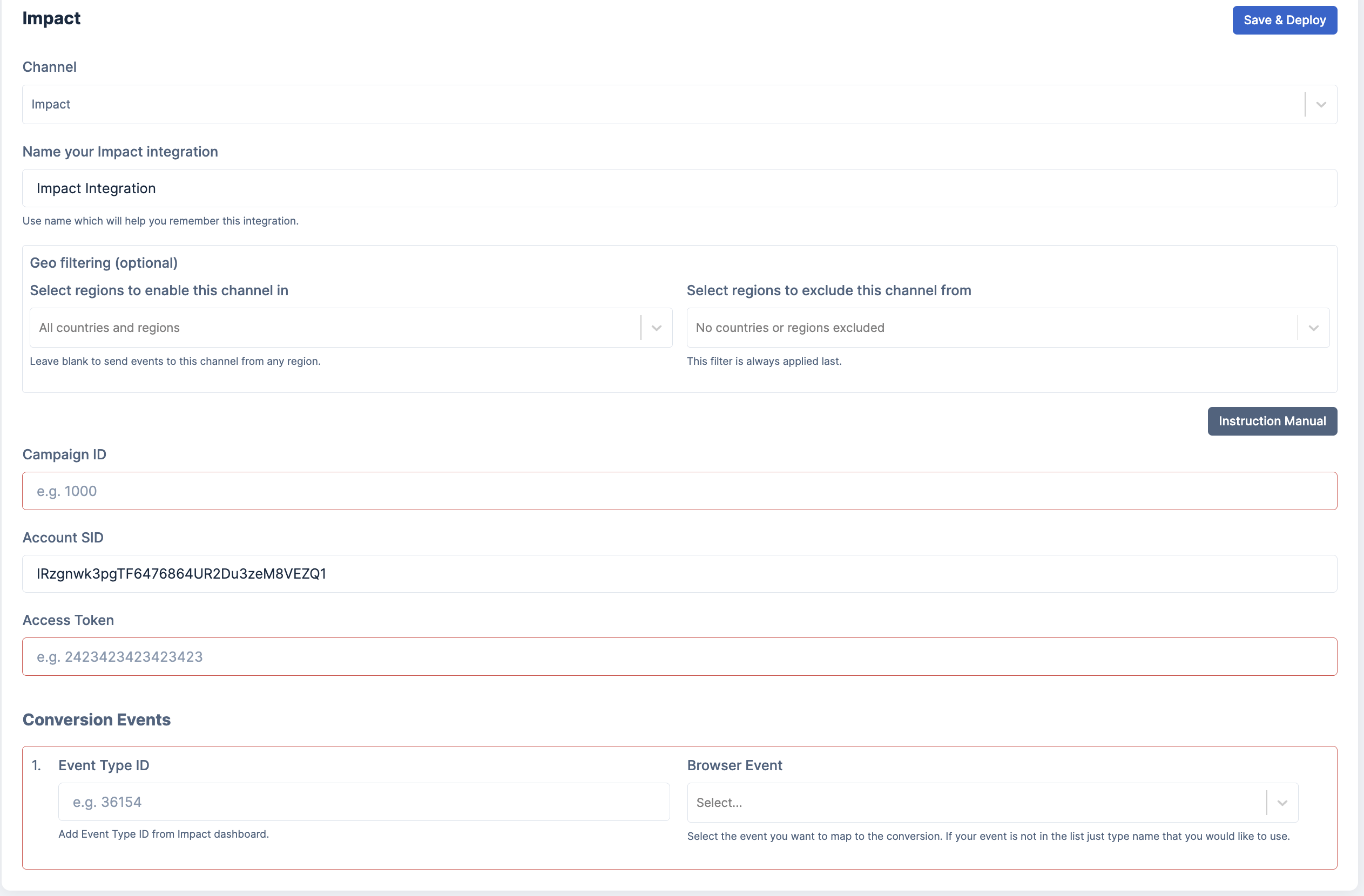The image size is (1364, 896).
Task: Expand the Channel dropdown chevron
Action: click(x=1321, y=104)
